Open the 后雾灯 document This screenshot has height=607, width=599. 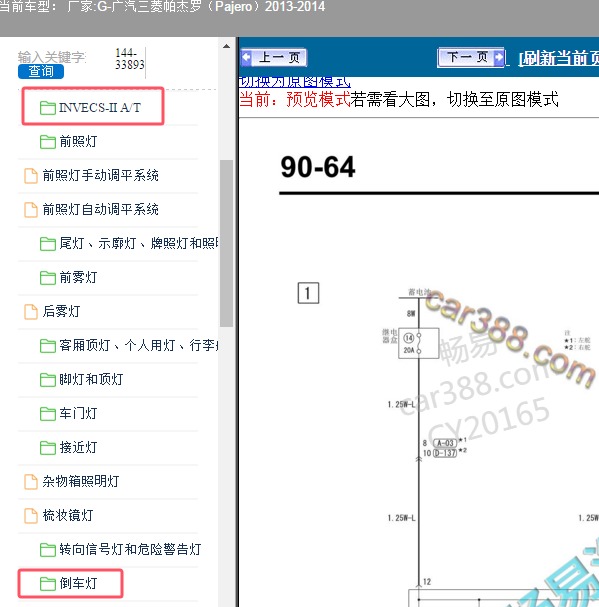pyautogui.click(x=61, y=312)
